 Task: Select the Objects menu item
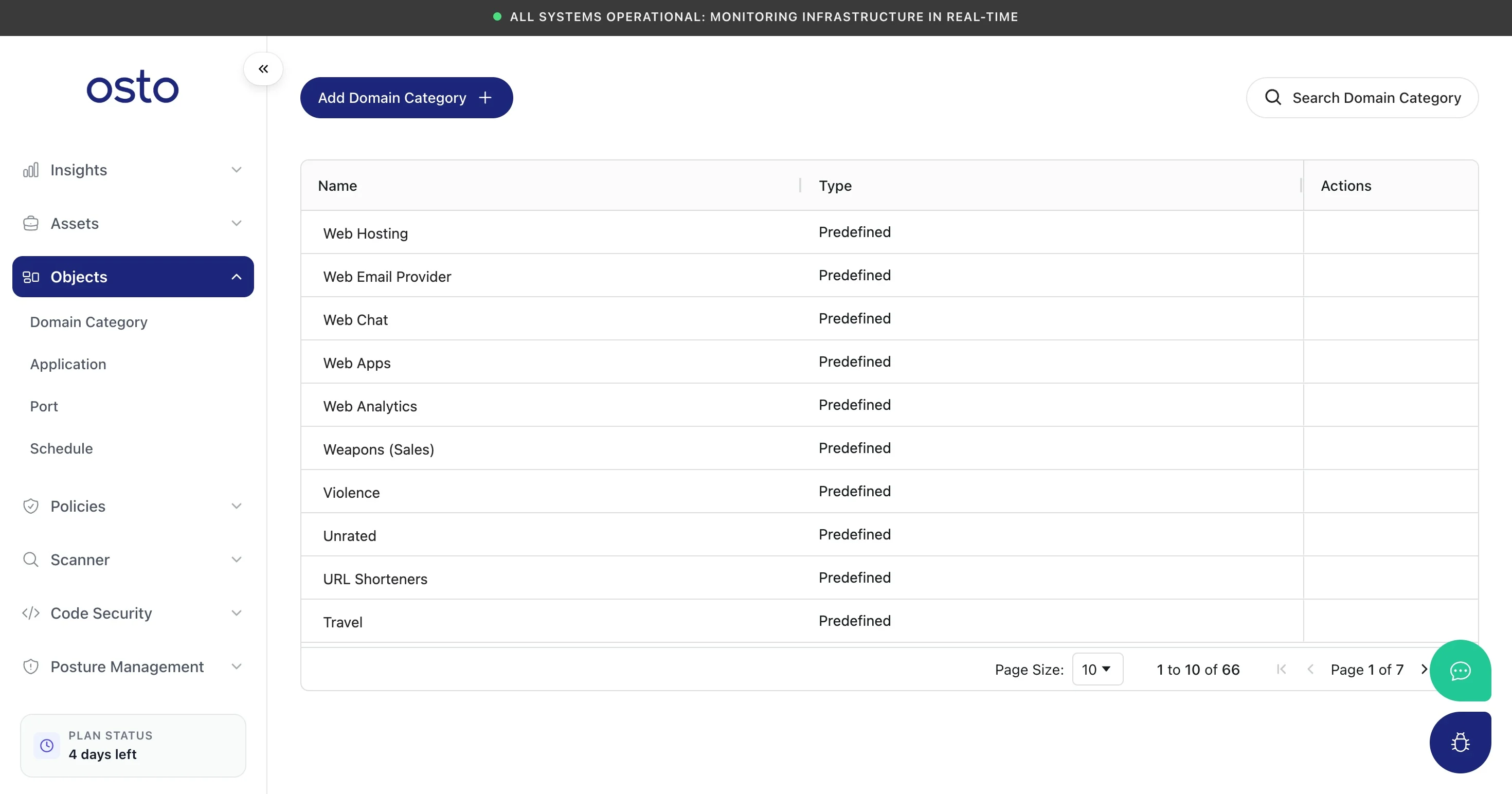click(x=133, y=276)
